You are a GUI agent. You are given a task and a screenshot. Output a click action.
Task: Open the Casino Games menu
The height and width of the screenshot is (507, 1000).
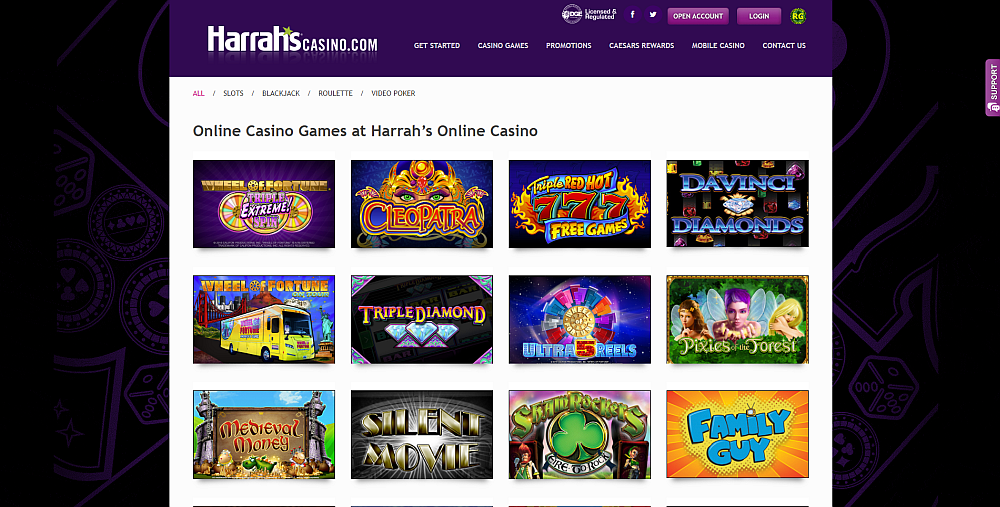(503, 45)
